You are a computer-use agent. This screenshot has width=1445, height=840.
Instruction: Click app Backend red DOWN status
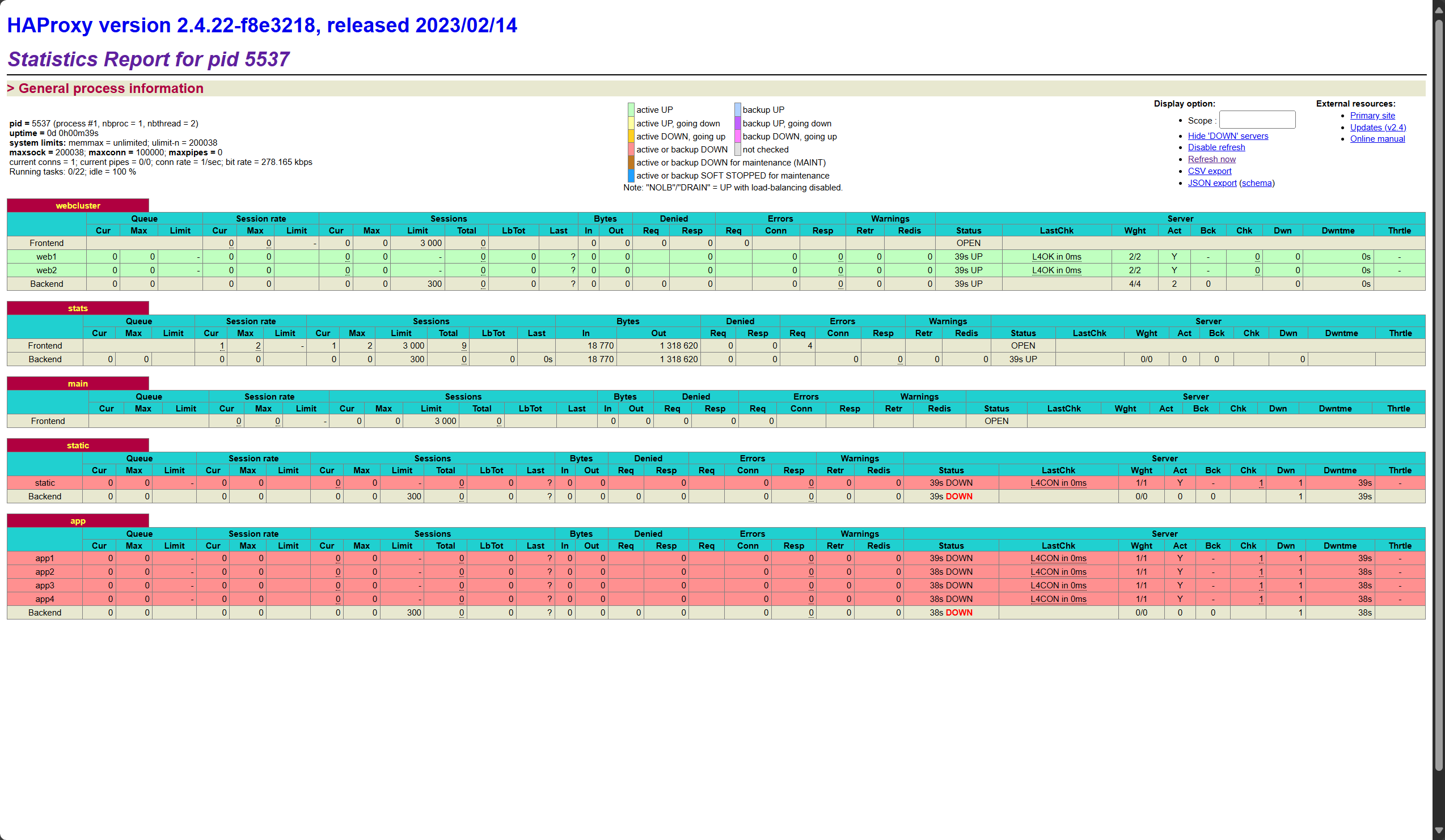959,613
